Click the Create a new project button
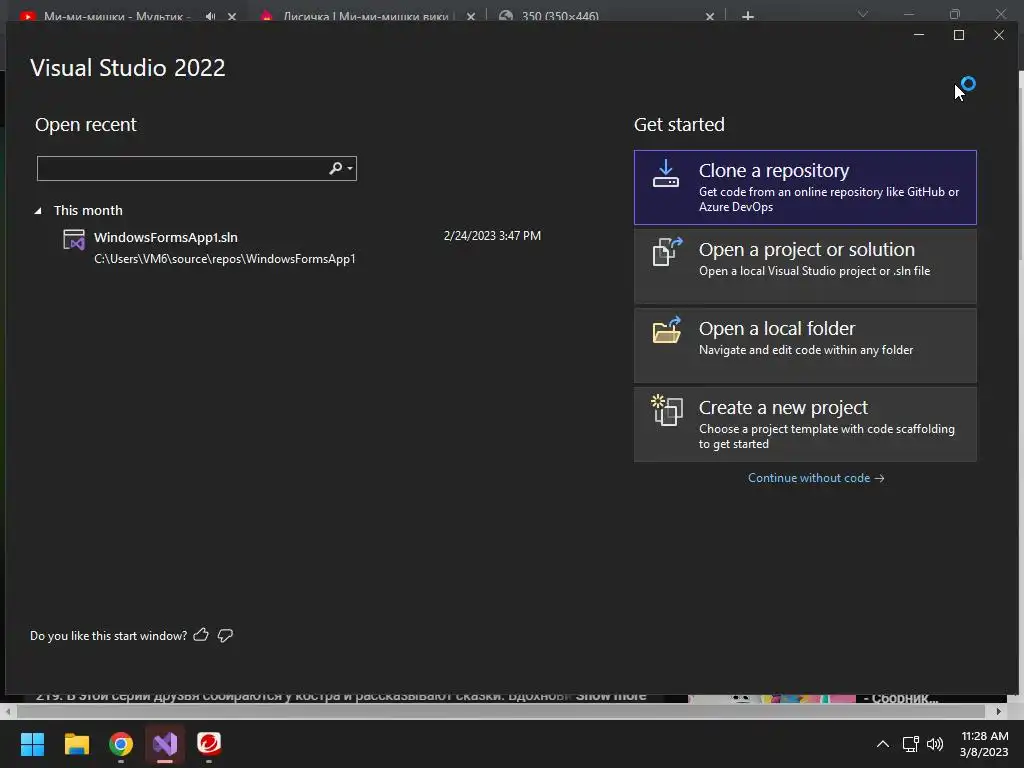This screenshot has width=1024, height=768. tap(805, 424)
